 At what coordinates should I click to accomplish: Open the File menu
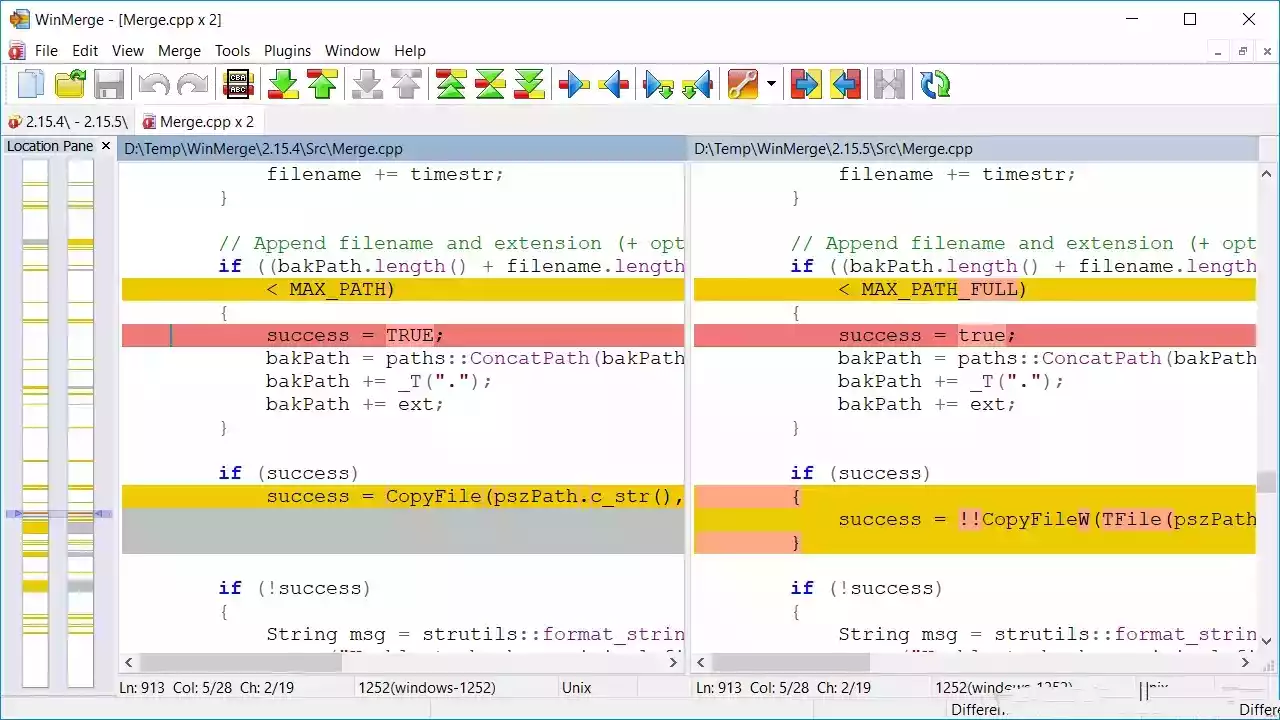coord(46,50)
